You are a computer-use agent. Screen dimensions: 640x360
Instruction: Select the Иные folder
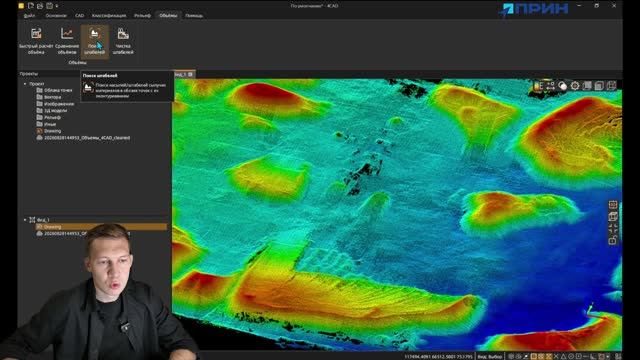pyautogui.click(x=46, y=124)
